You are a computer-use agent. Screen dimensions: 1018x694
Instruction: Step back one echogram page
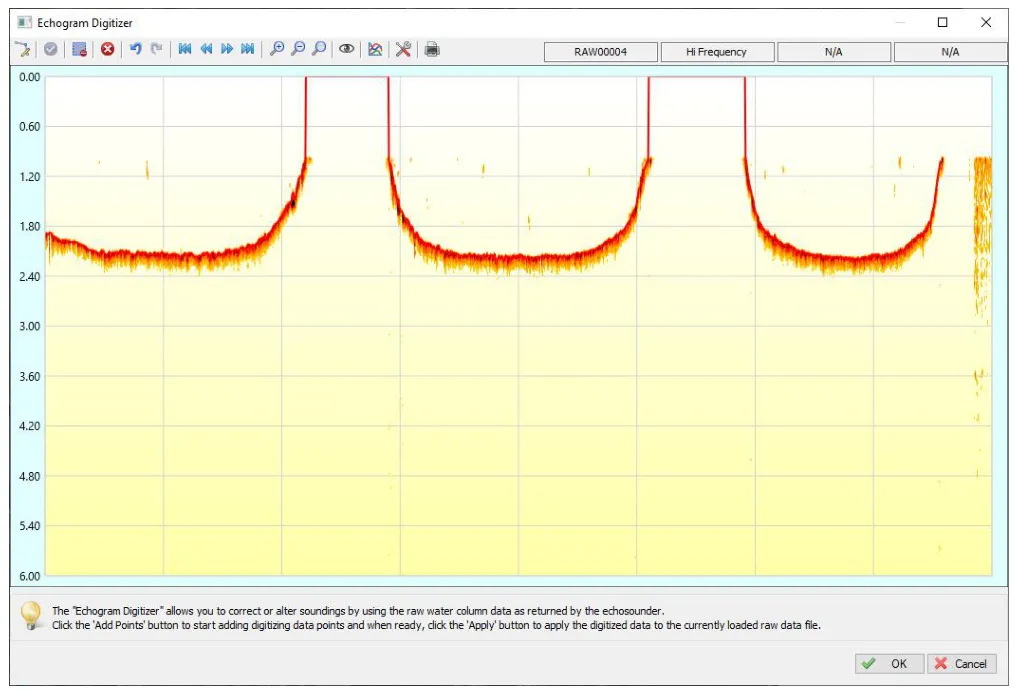[x=206, y=49]
